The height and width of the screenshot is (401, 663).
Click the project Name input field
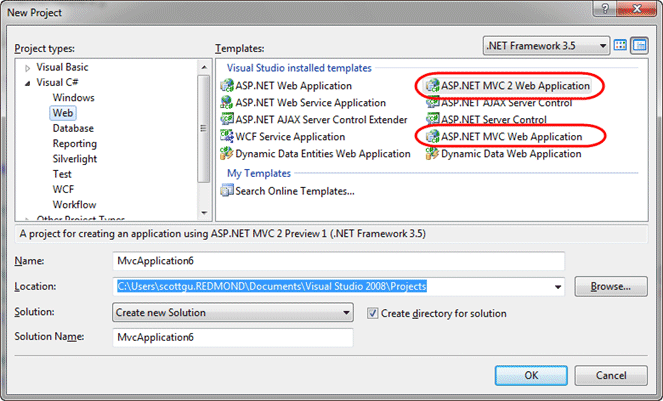[x=338, y=261]
